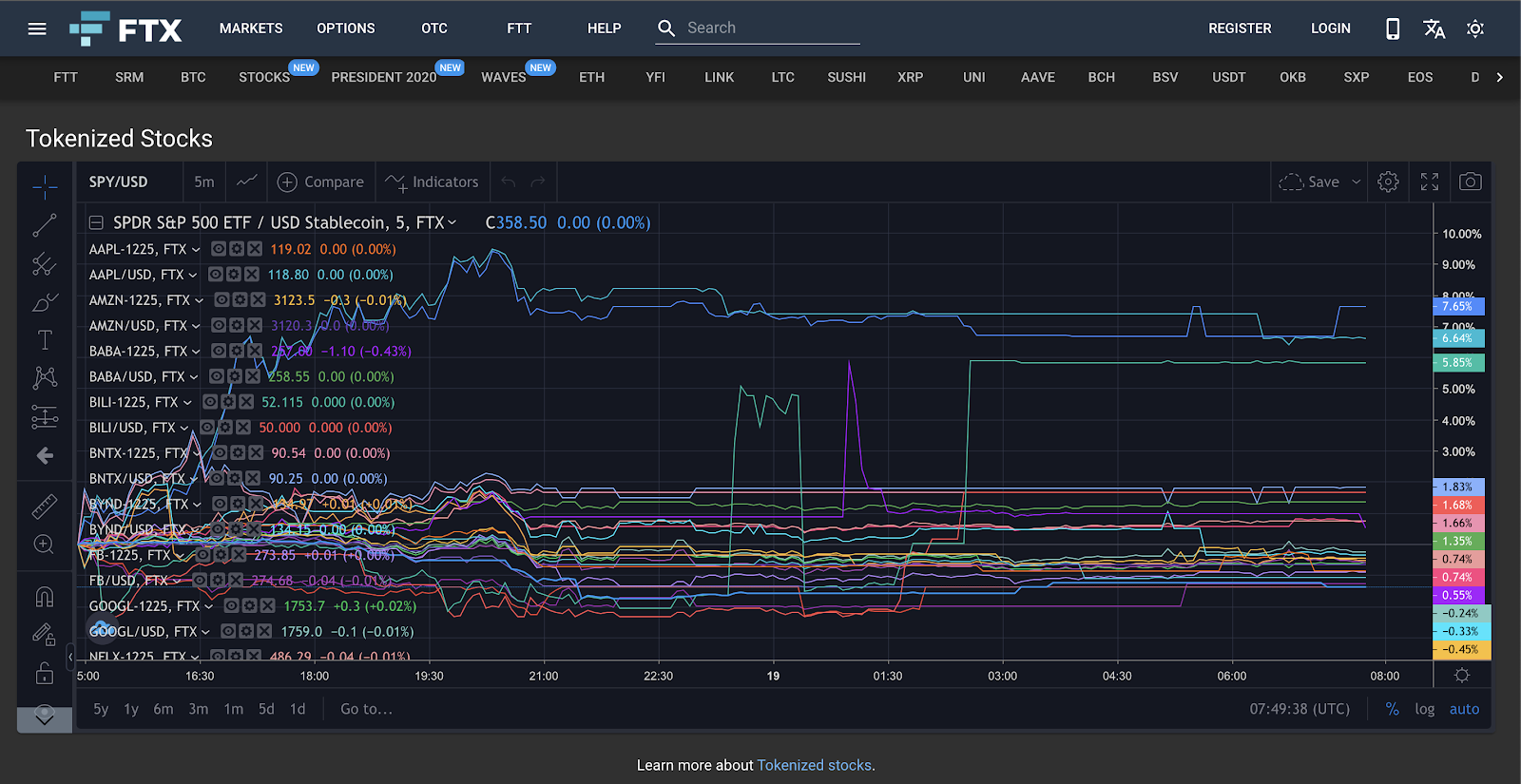The width and height of the screenshot is (1521, 784).
Task: Expand the AAPL-1225, FTX dropdown arrow
Action: [196, 250]
